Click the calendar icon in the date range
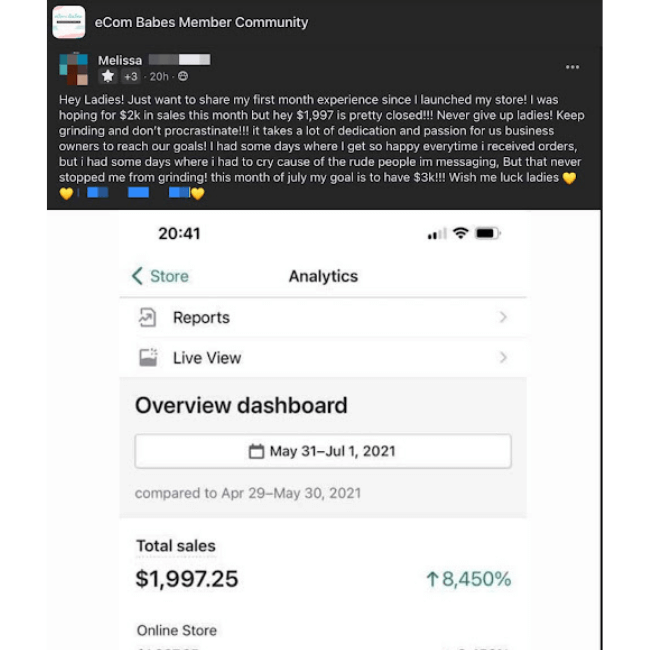This screenshot has height=650, width=650. coord(256,451)
